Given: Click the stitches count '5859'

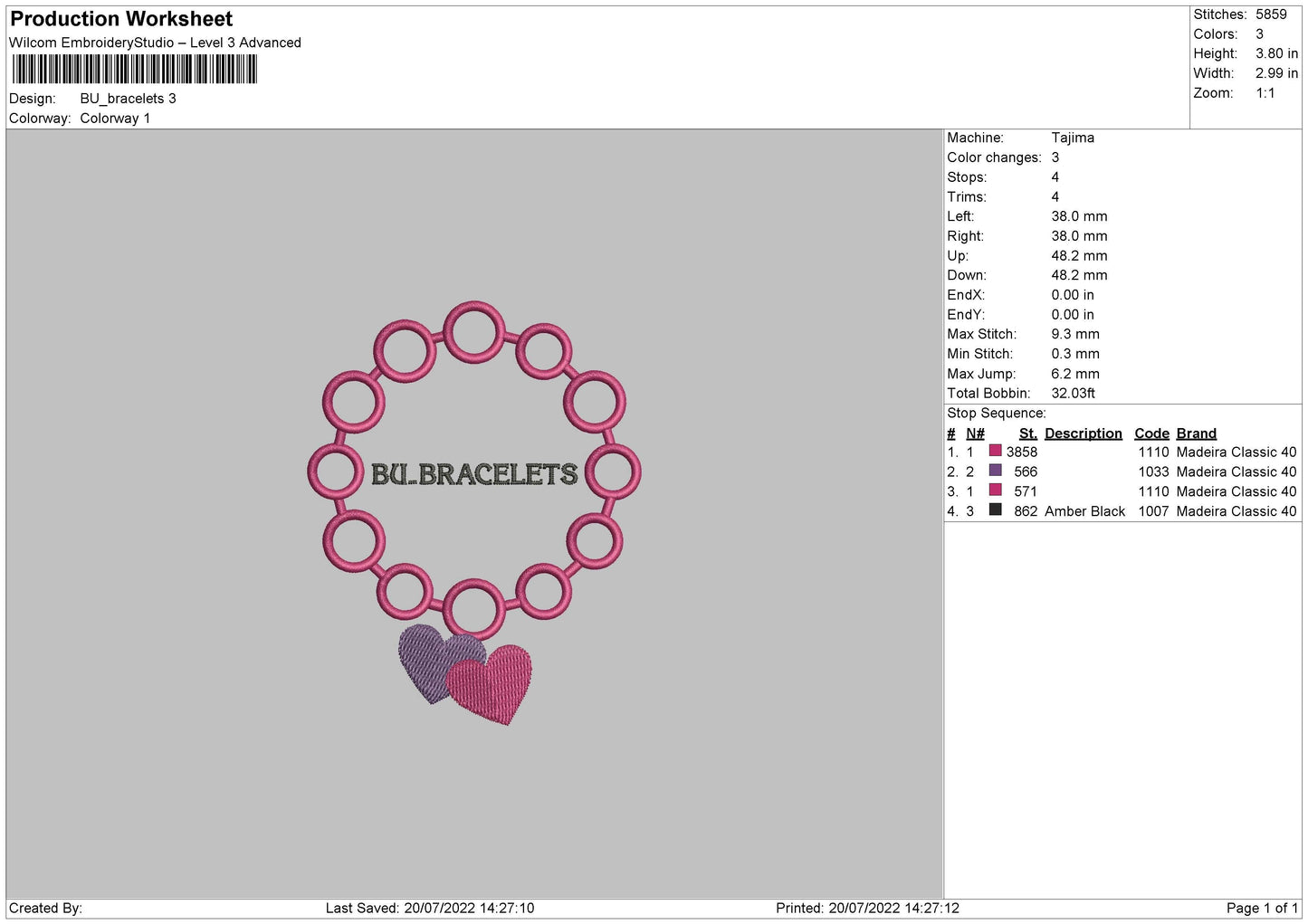Looking at the screenshot, I should [1271, 14].
